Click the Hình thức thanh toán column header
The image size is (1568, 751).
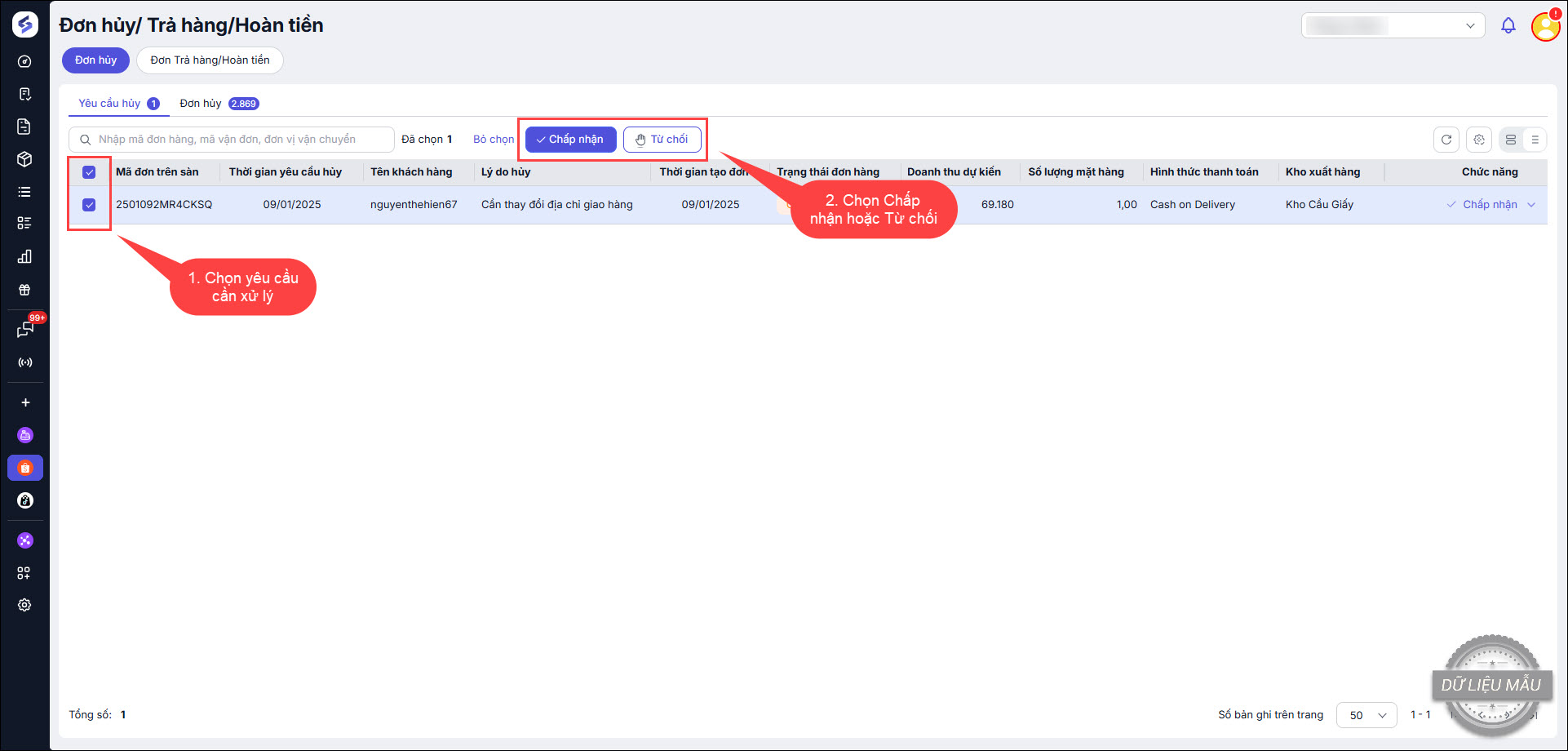(x=1204, y=172)
